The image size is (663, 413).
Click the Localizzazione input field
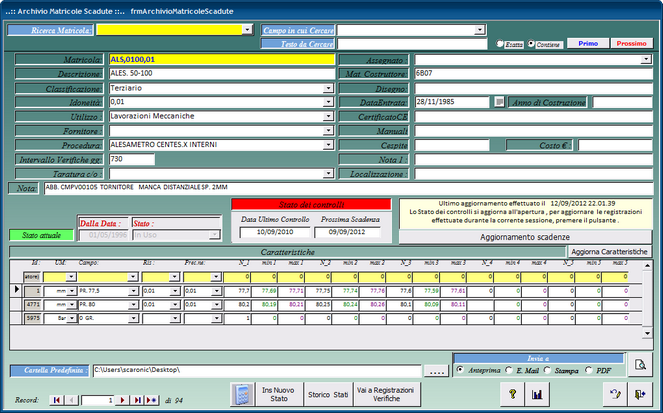coord(534,174)
